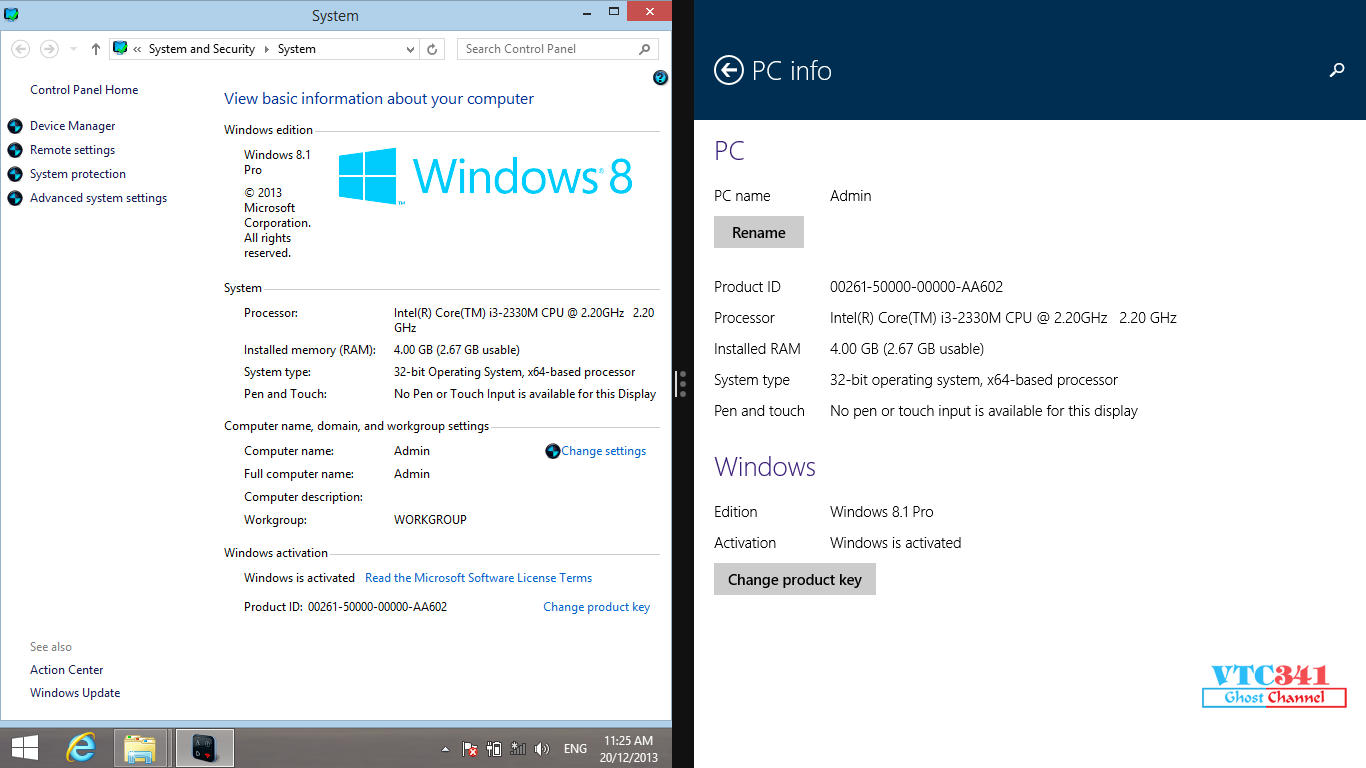
Task: Open Windows Update under See also
Action: point(75,693)
